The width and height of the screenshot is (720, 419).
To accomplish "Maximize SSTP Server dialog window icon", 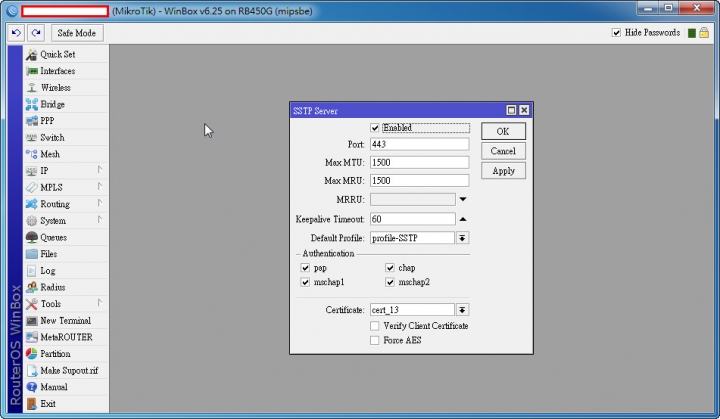I will (x=511, y=110).
